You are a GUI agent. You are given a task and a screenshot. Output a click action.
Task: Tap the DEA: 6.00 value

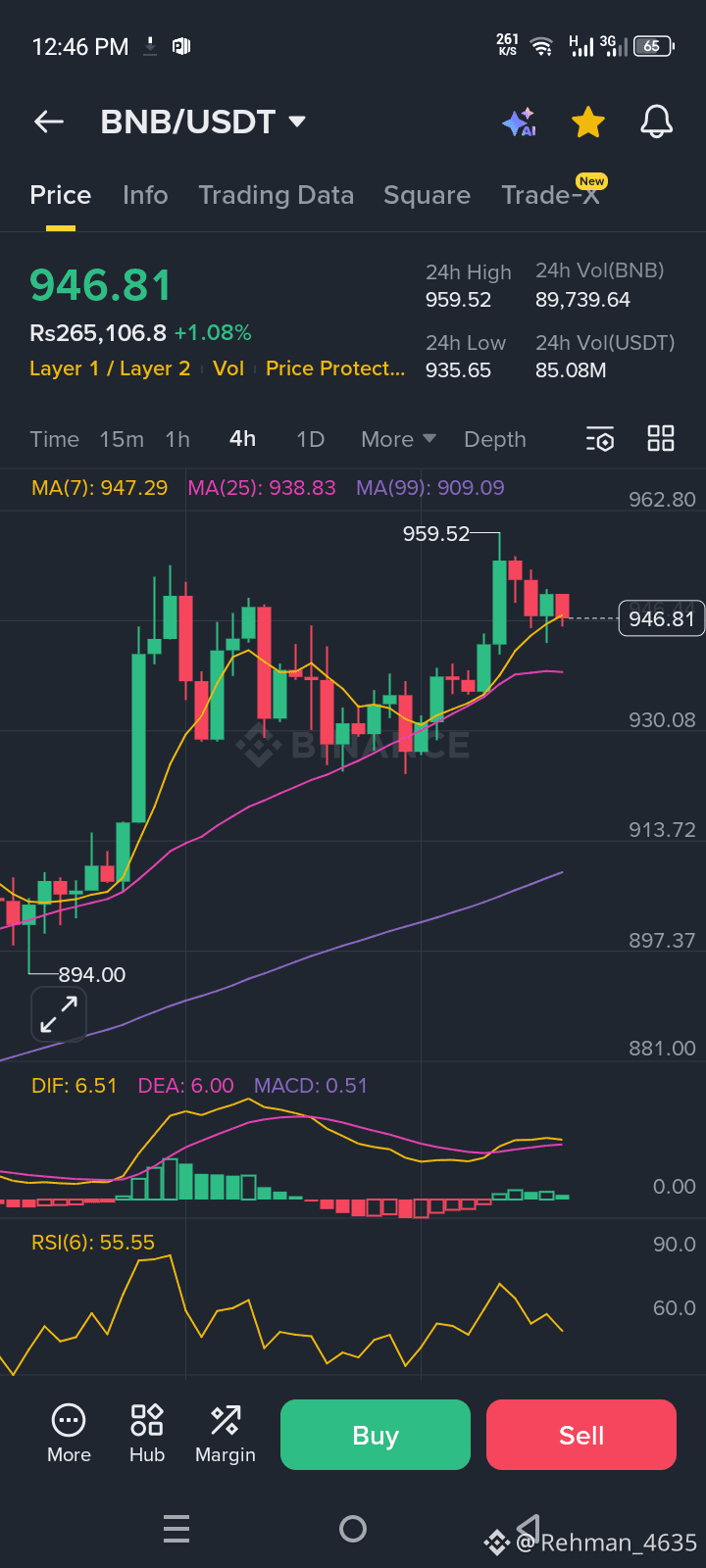(x=186, y=1086)
